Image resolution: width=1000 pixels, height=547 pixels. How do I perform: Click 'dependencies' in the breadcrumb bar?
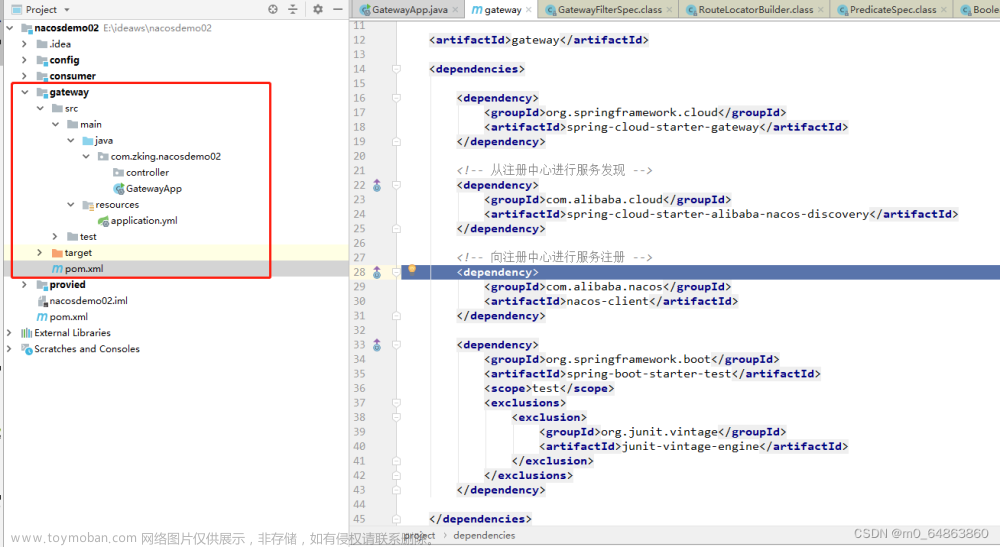tap(484, 536)
